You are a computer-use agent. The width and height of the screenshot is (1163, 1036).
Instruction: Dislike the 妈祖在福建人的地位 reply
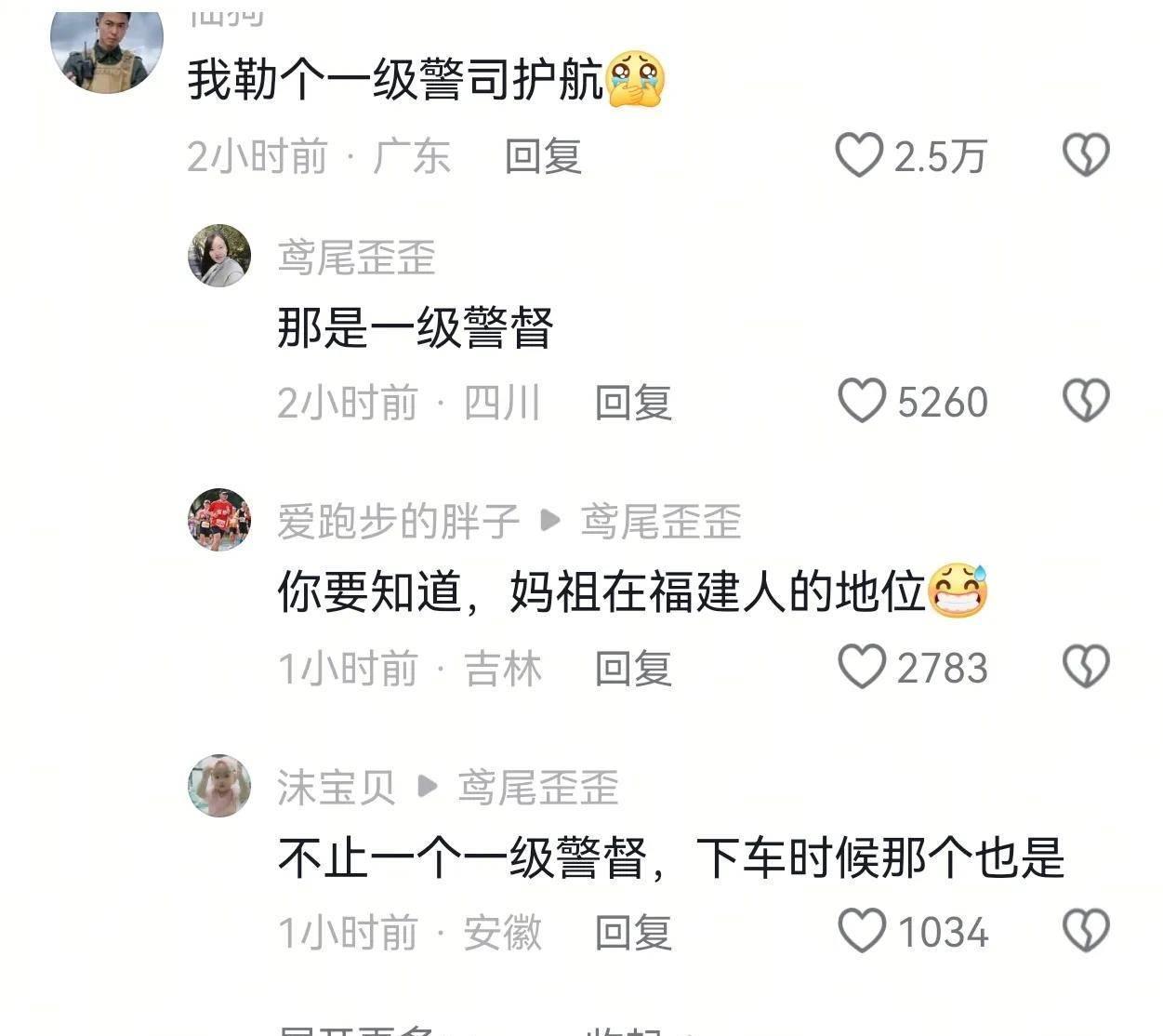click(x=1086, y=667)
